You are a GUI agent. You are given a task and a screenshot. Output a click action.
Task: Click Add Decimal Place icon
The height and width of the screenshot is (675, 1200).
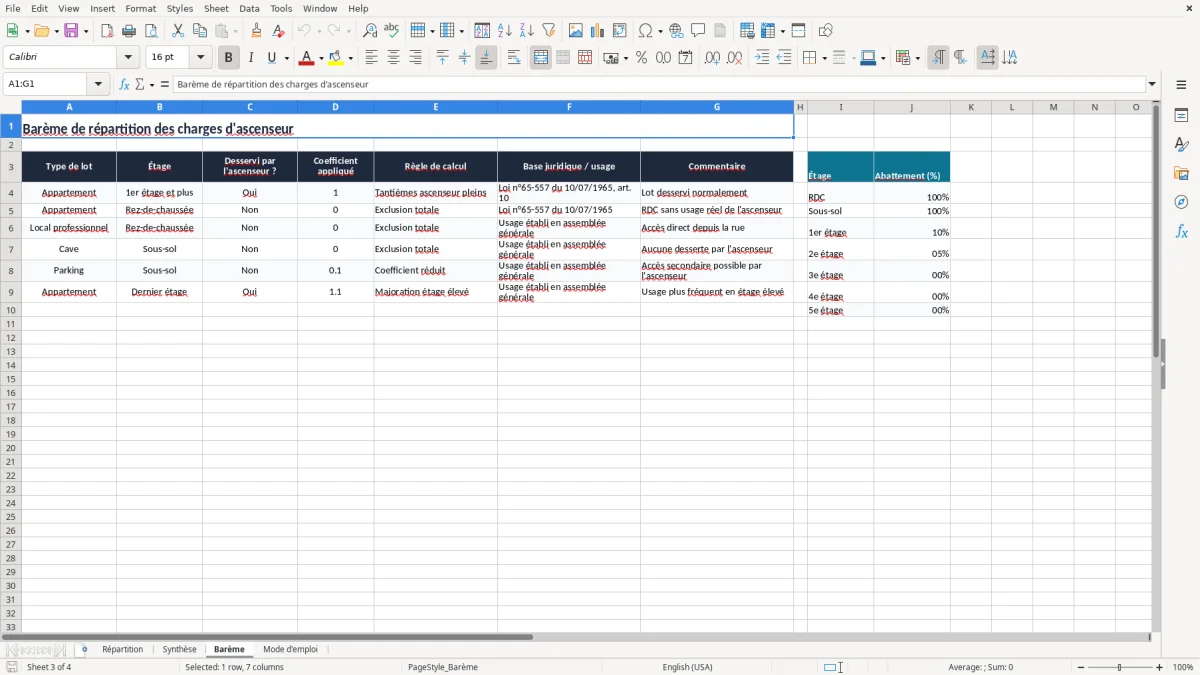point(712,58)
